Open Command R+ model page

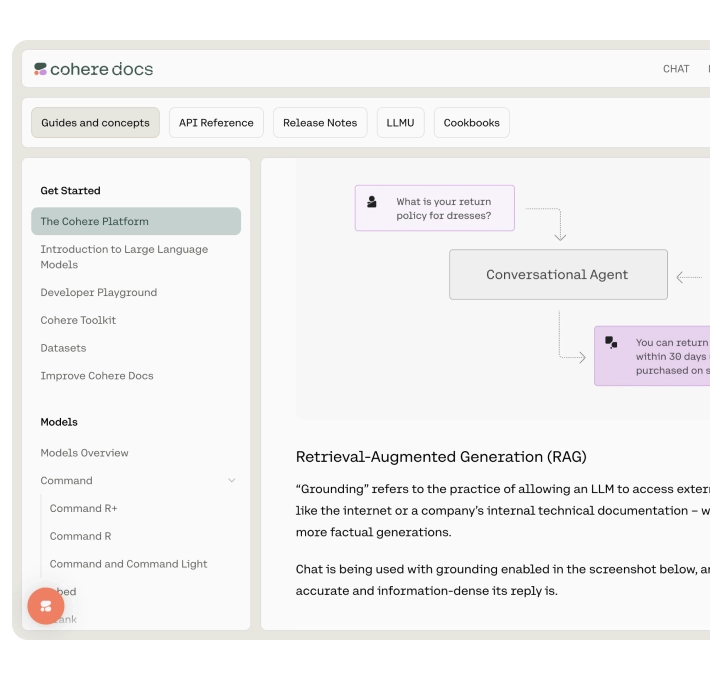83,508
